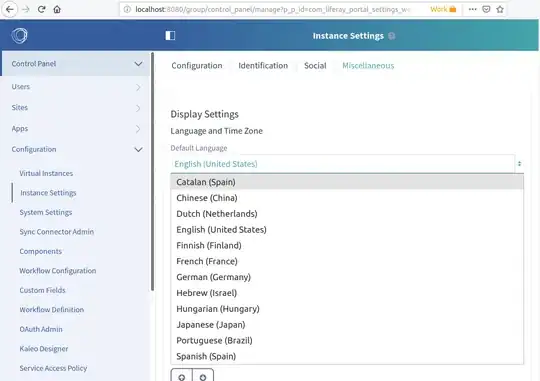Screen dimensions: 540x381
Task: Open Sync Connector Admin link
Action: (56, 232)
